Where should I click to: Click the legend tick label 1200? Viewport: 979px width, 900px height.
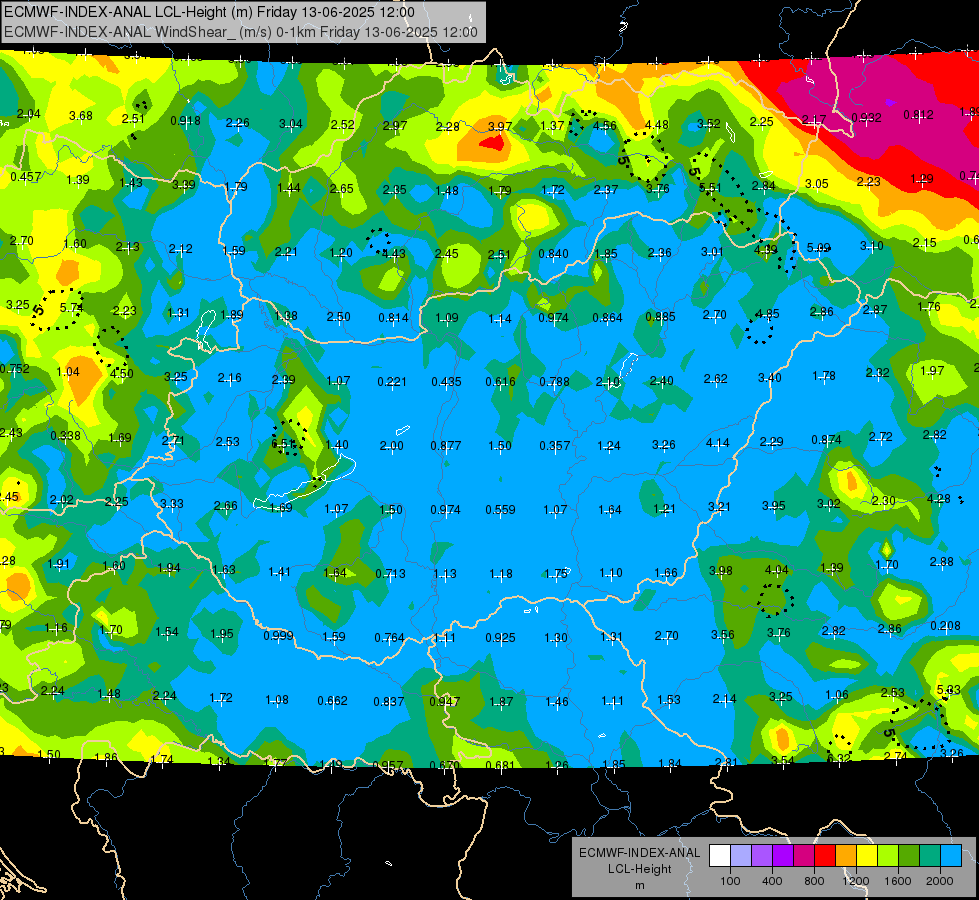[x=856, y=881]
